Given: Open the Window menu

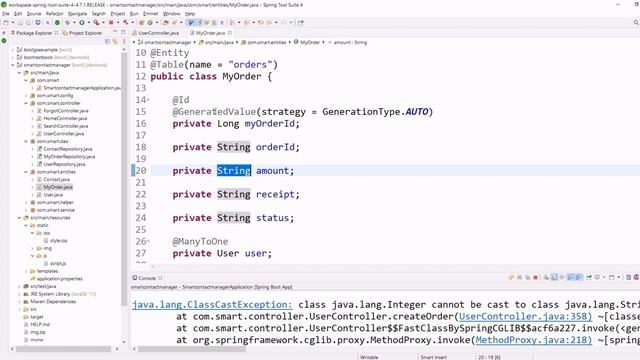Looking at the screenshot, I should 171,13.
